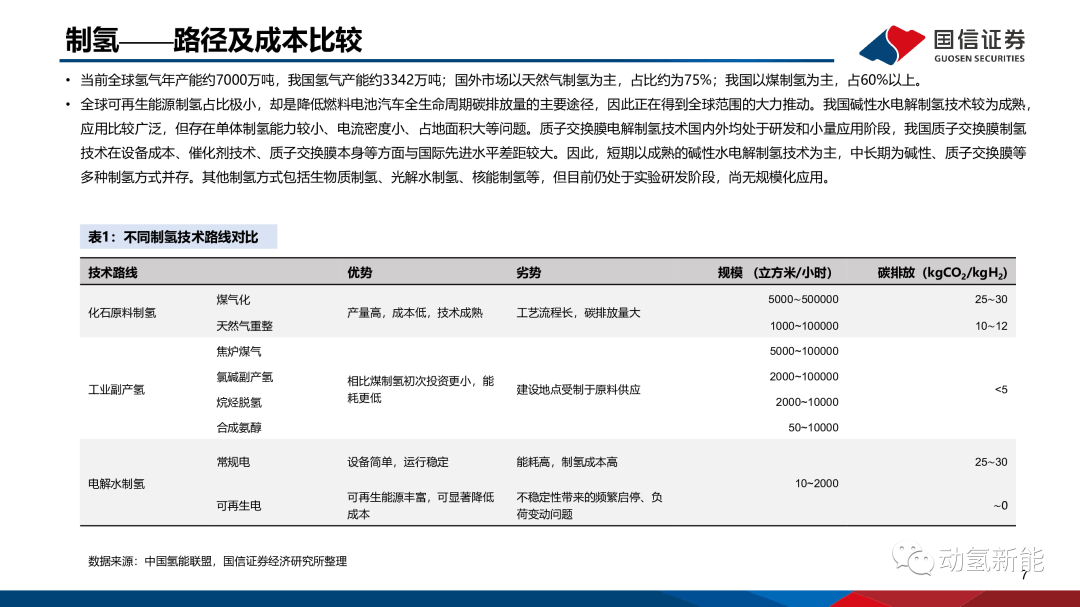Viewport: 1080px width, 607px height.
Task: Click the 优势 column header
Action: coord(360,273)
